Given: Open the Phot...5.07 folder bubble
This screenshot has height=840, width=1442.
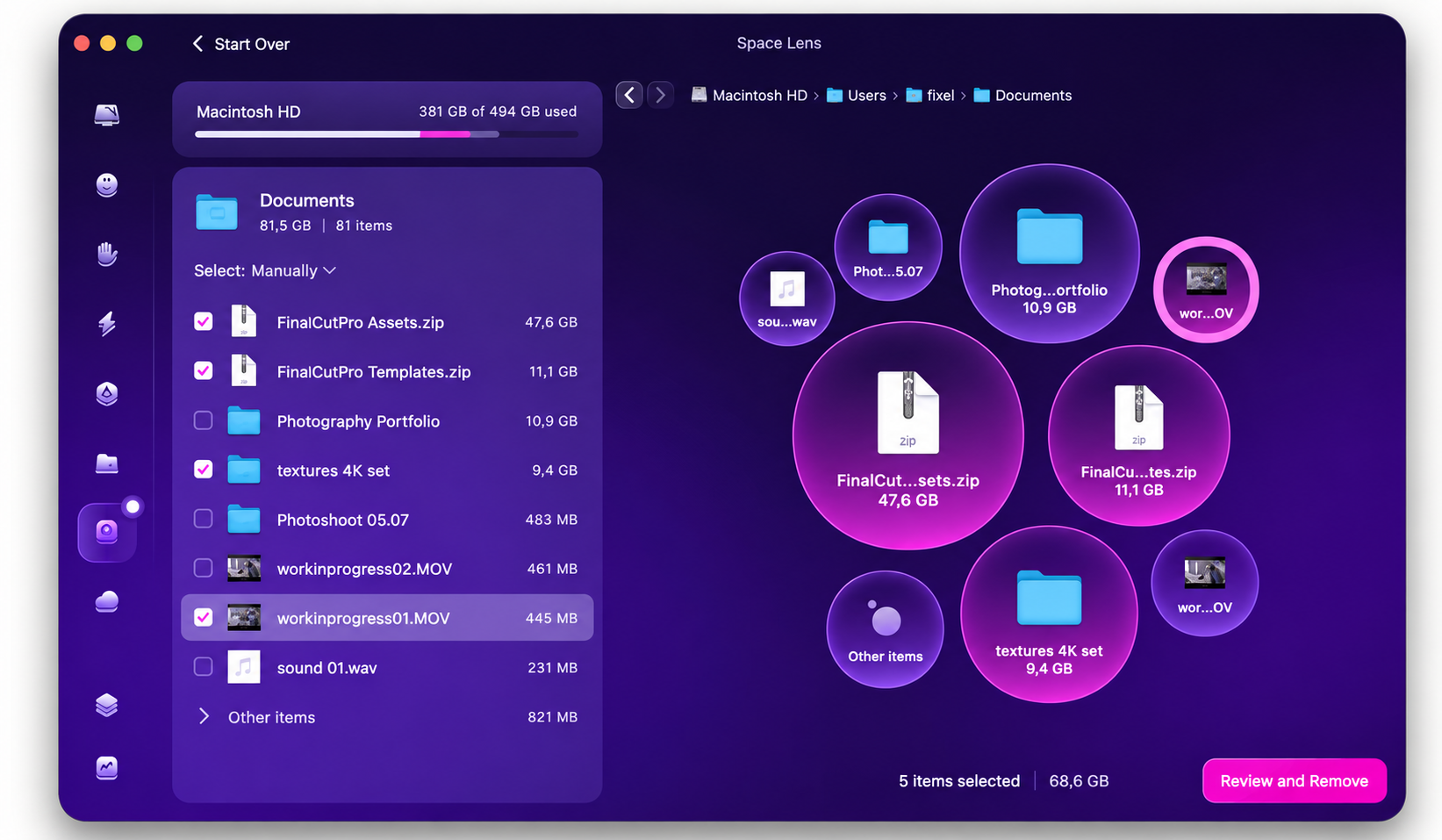Looking at the screenshot, I should pyautogui.click(x=888, y=248).
